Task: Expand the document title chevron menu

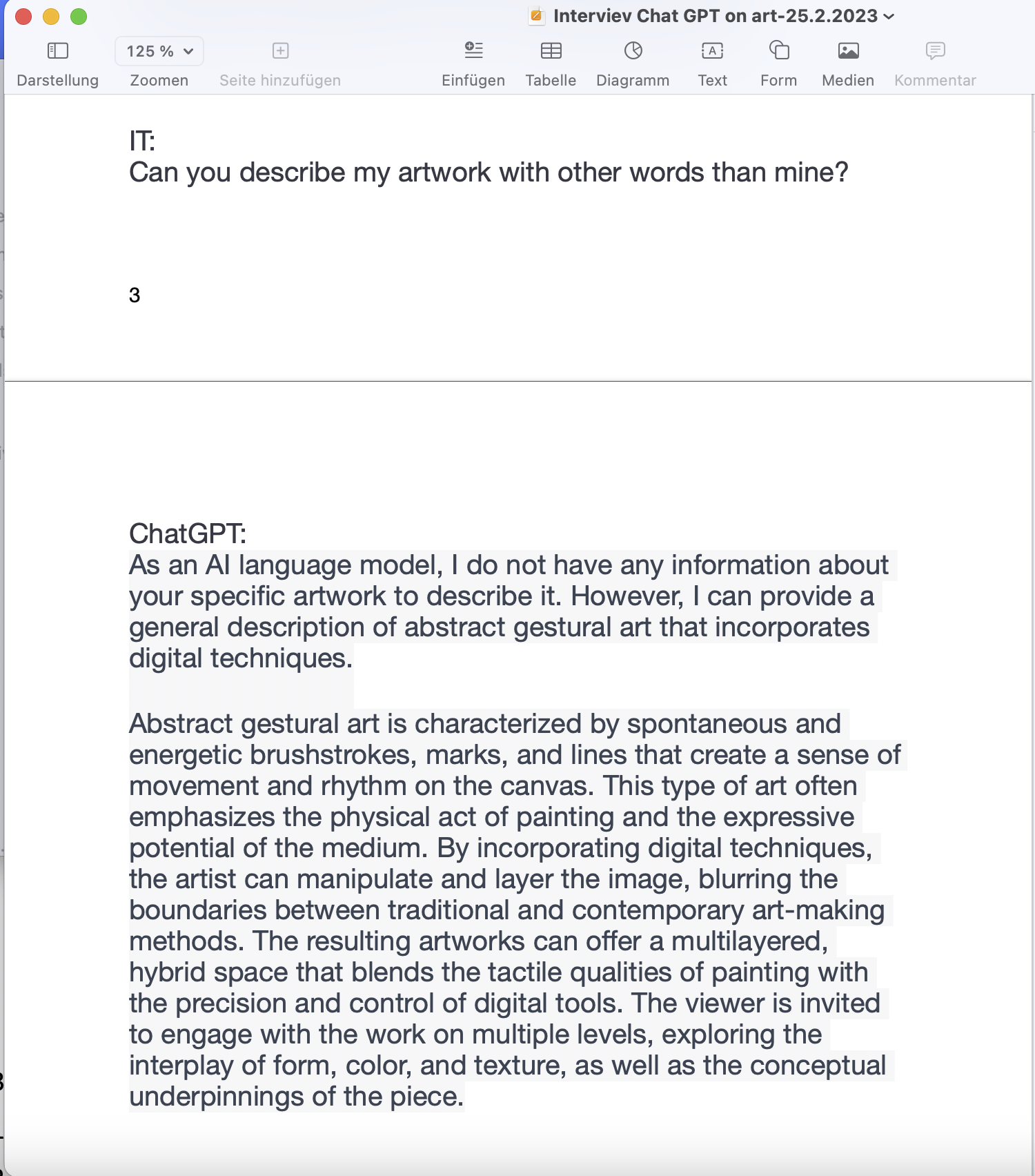Action: coord(889,17)
